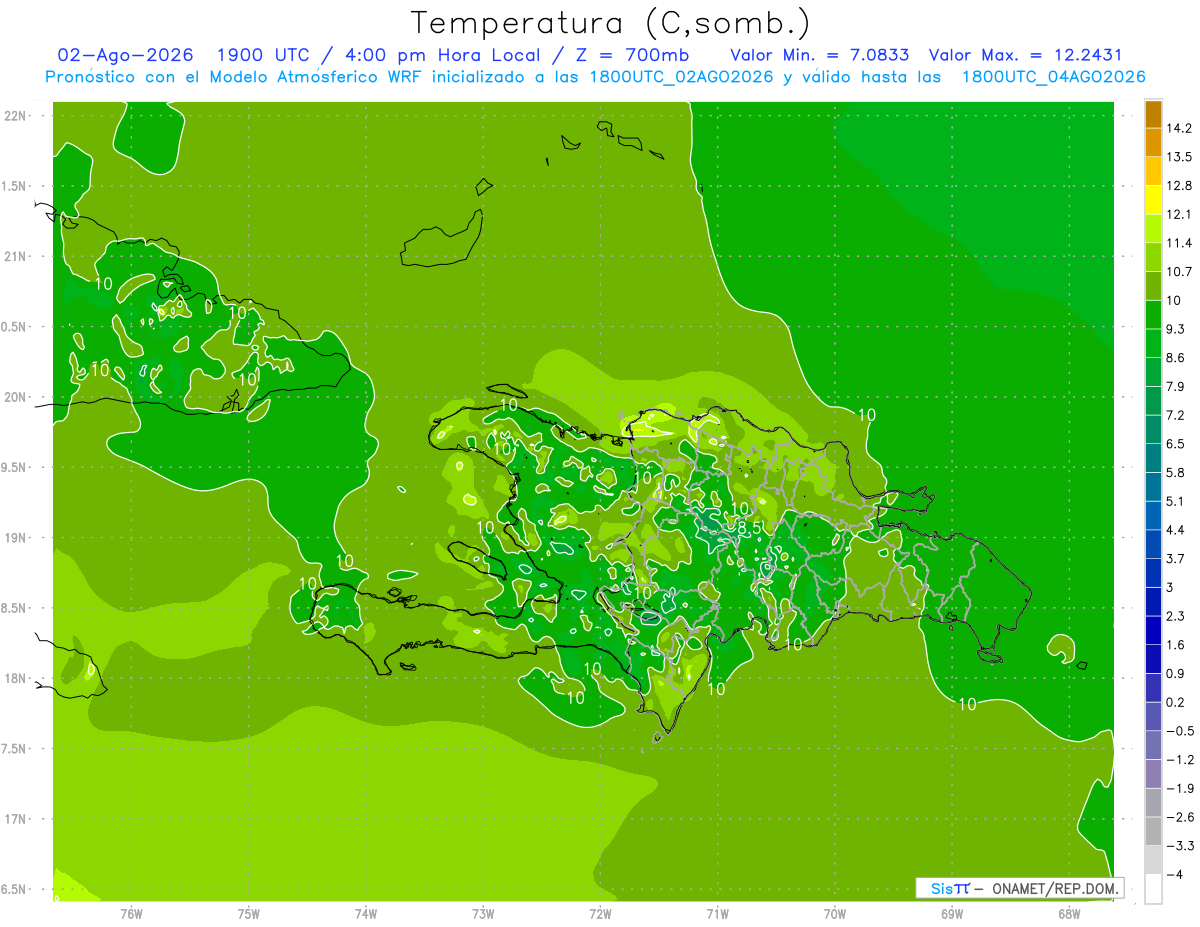Click the "18N" latitude axis label
The image size is (1200, 927).
[x=15, y=678]
